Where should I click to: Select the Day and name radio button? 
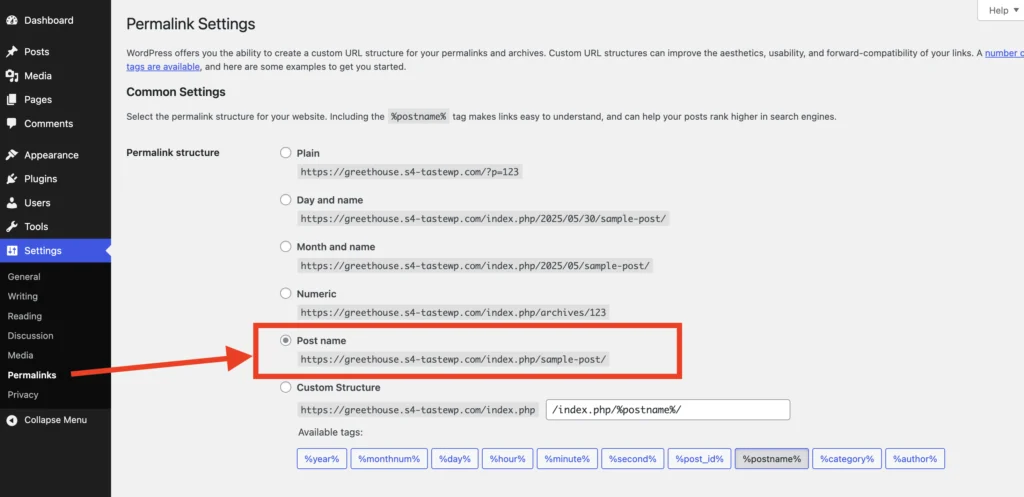pos(285,200)
